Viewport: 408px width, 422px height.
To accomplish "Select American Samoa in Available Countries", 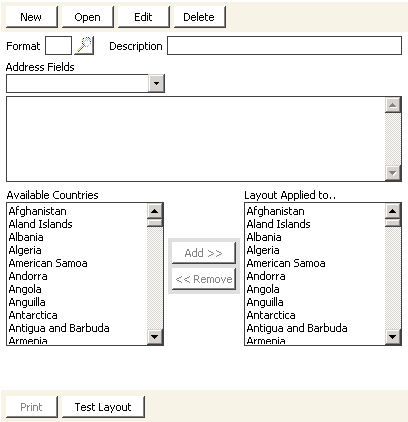I will click(77, 263).
